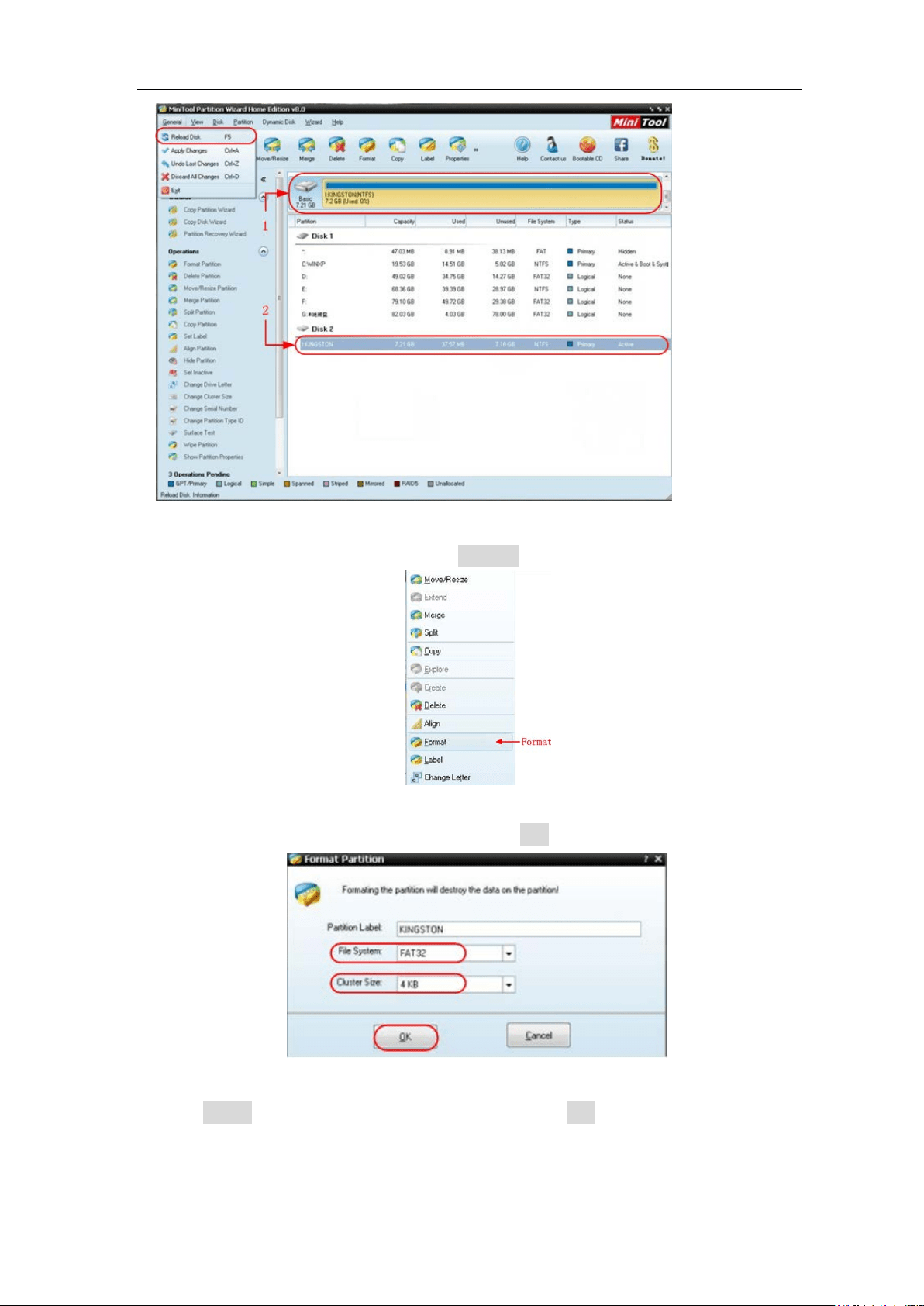924x1306 pixels.
Task: Choose Delete Partition in the Operations list
Action: (195, 276)
